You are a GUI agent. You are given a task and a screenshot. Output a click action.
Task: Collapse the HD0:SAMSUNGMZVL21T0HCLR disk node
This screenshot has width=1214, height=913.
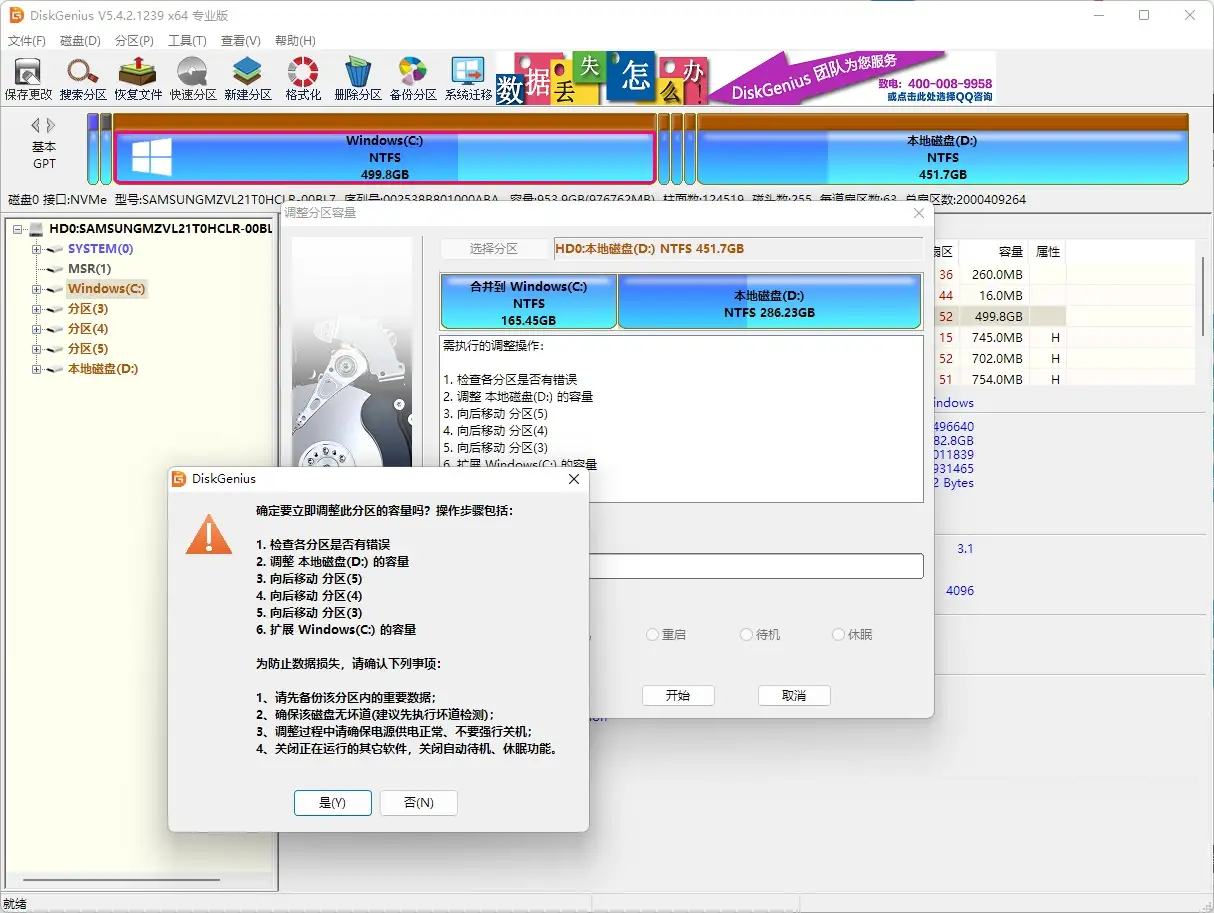pyautogui.click(x=19, y=228)
